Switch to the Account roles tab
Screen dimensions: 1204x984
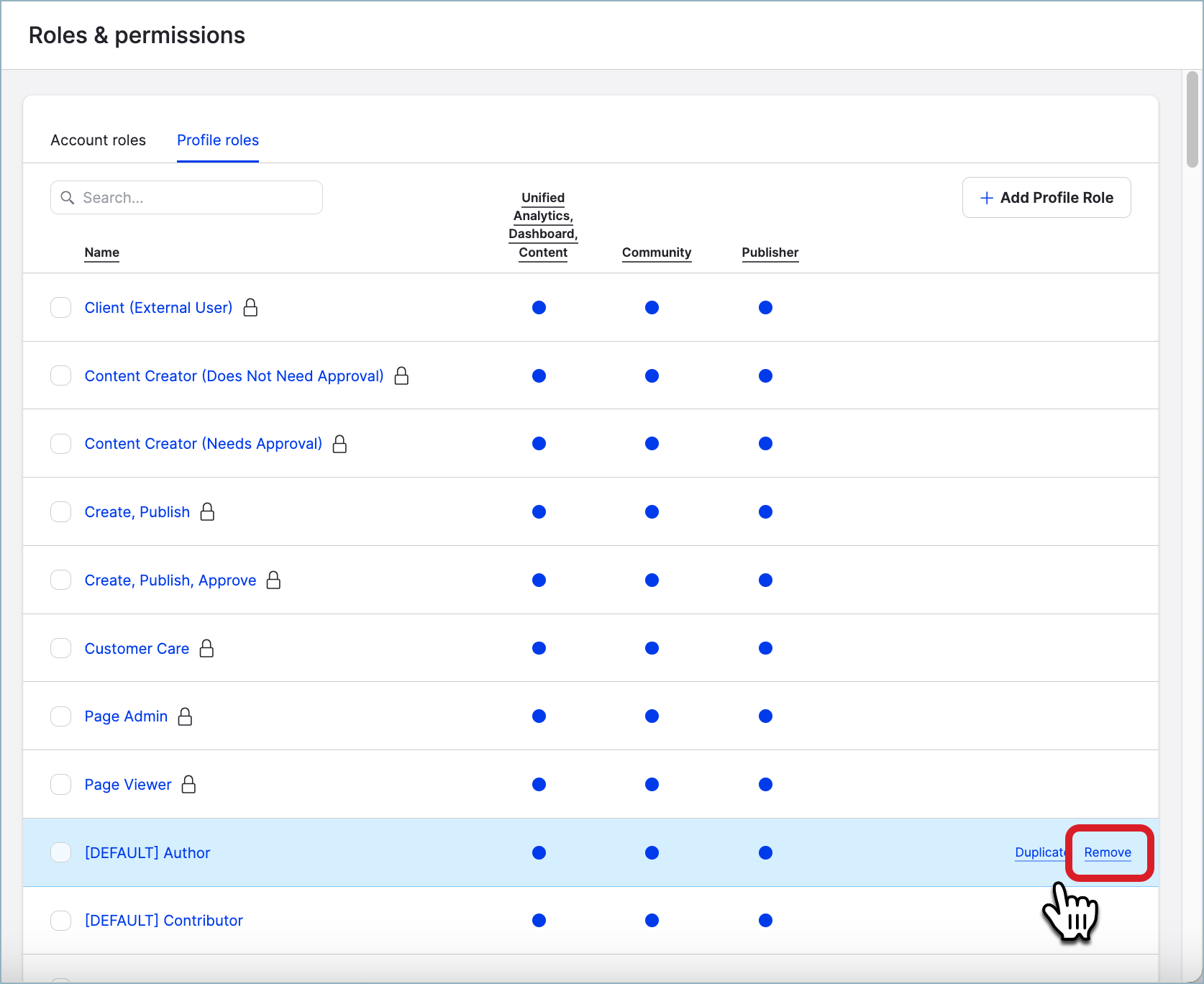coord(98,140)
